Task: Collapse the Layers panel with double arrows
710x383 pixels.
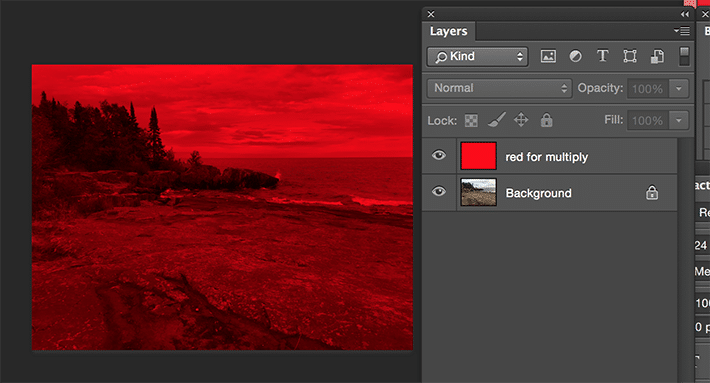Action: pyautogui.click(x=685, y=14)
